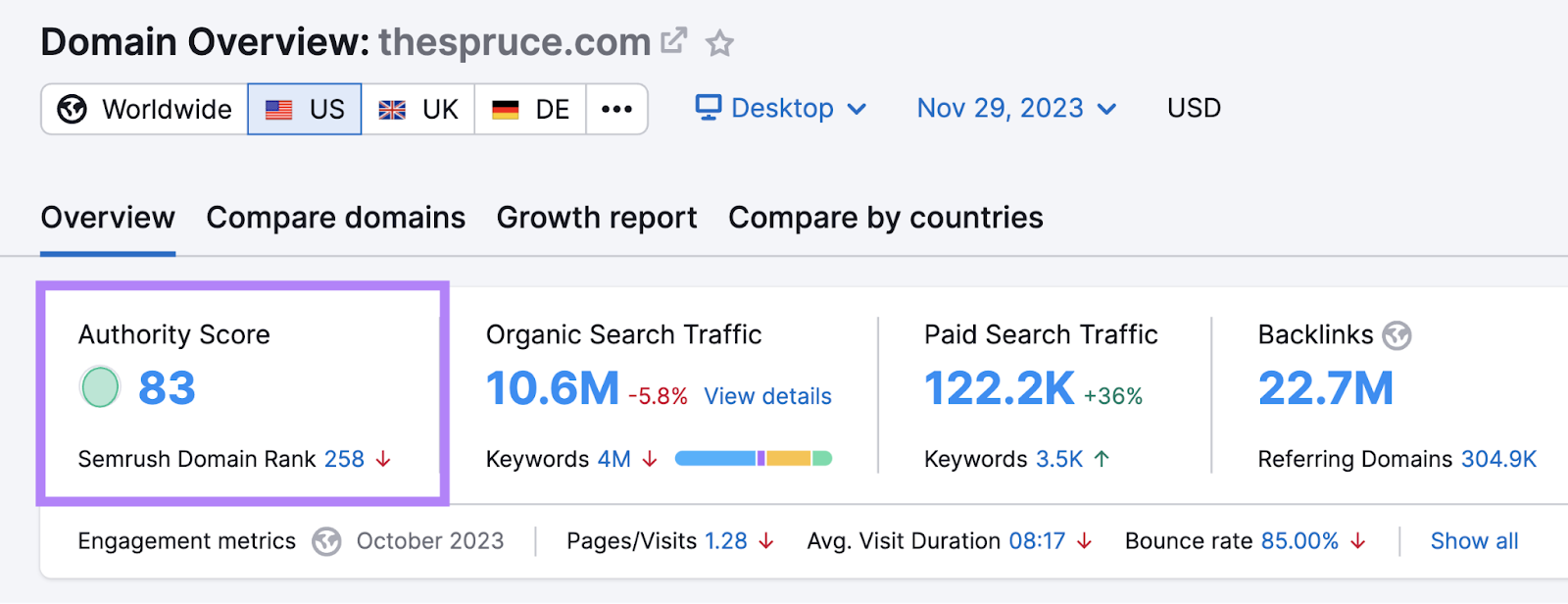Open more countries ellipsis menu

tap(616, 109)
